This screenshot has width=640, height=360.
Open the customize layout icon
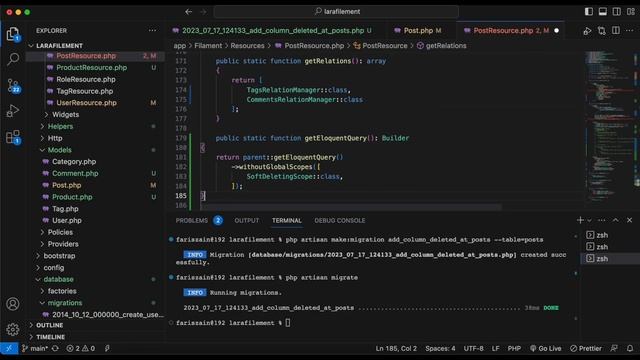coord(631,11)
